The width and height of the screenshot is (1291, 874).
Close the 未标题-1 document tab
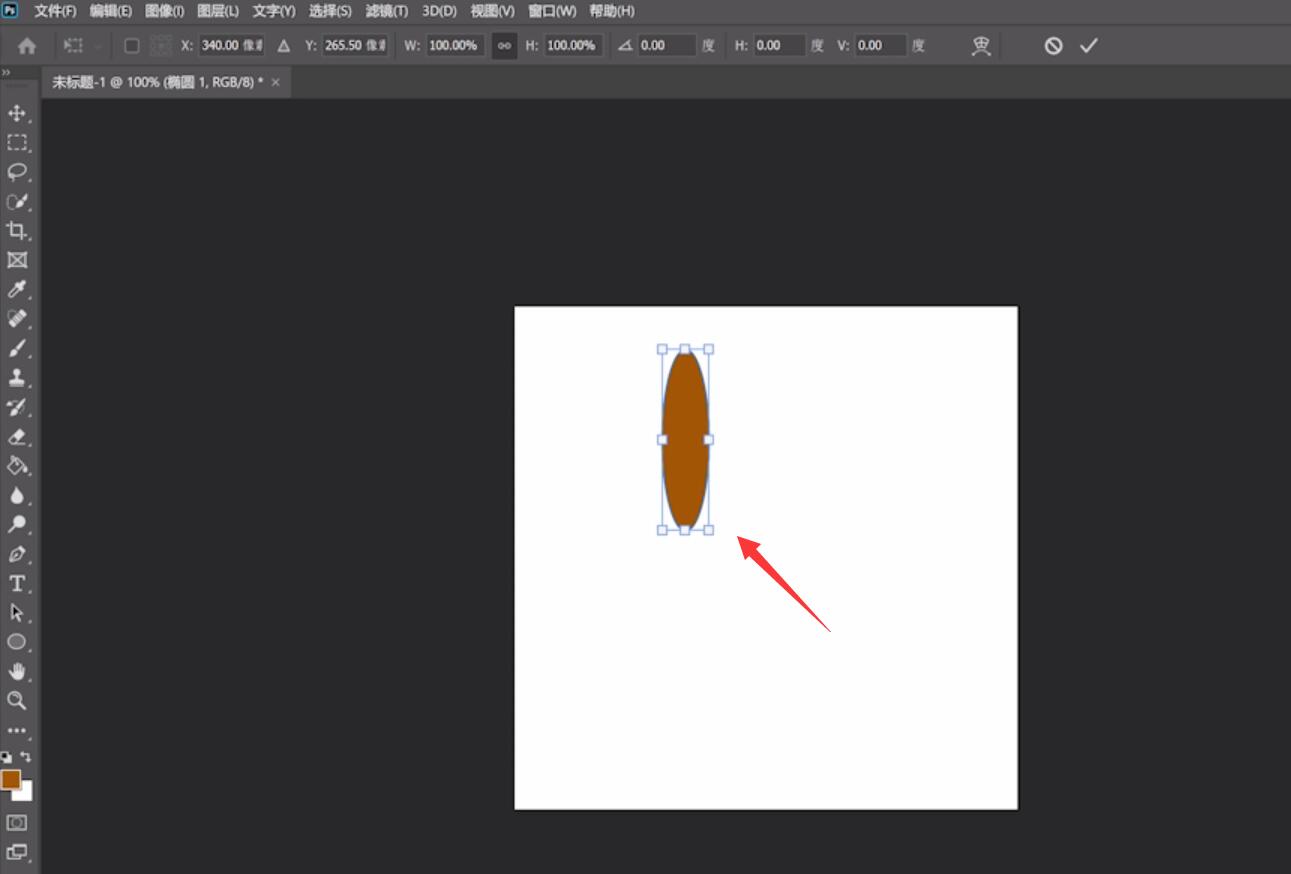click(276, 82)
